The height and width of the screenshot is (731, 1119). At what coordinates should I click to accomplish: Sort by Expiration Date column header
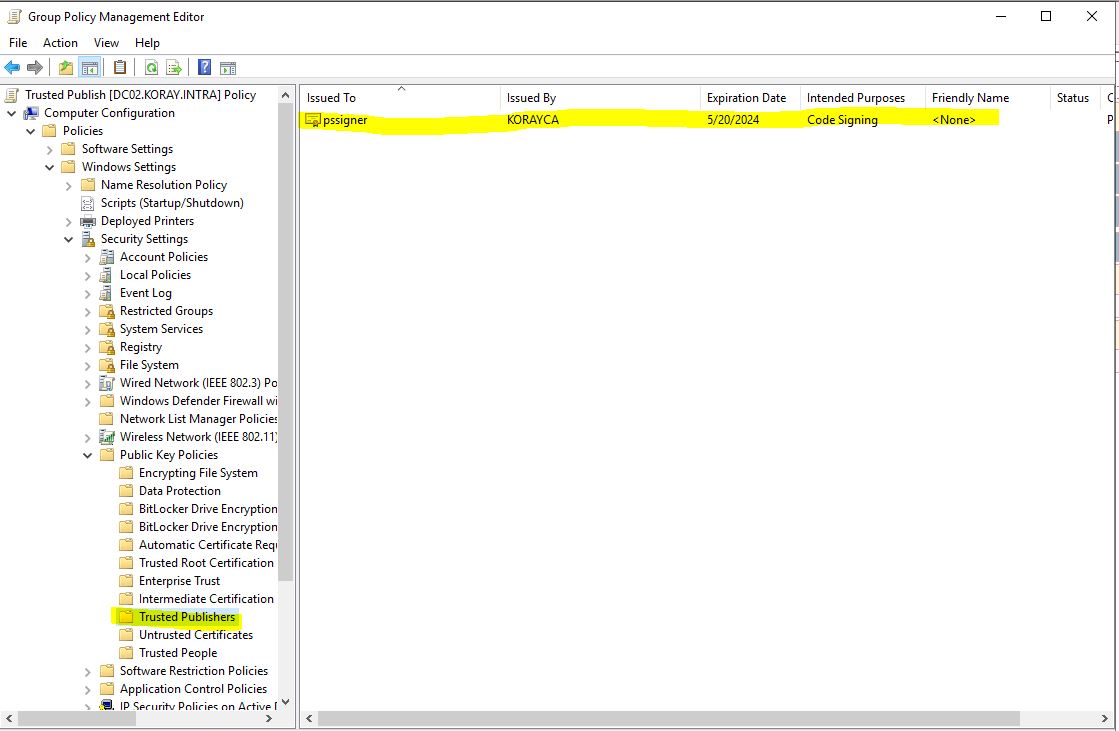[750, 98]
